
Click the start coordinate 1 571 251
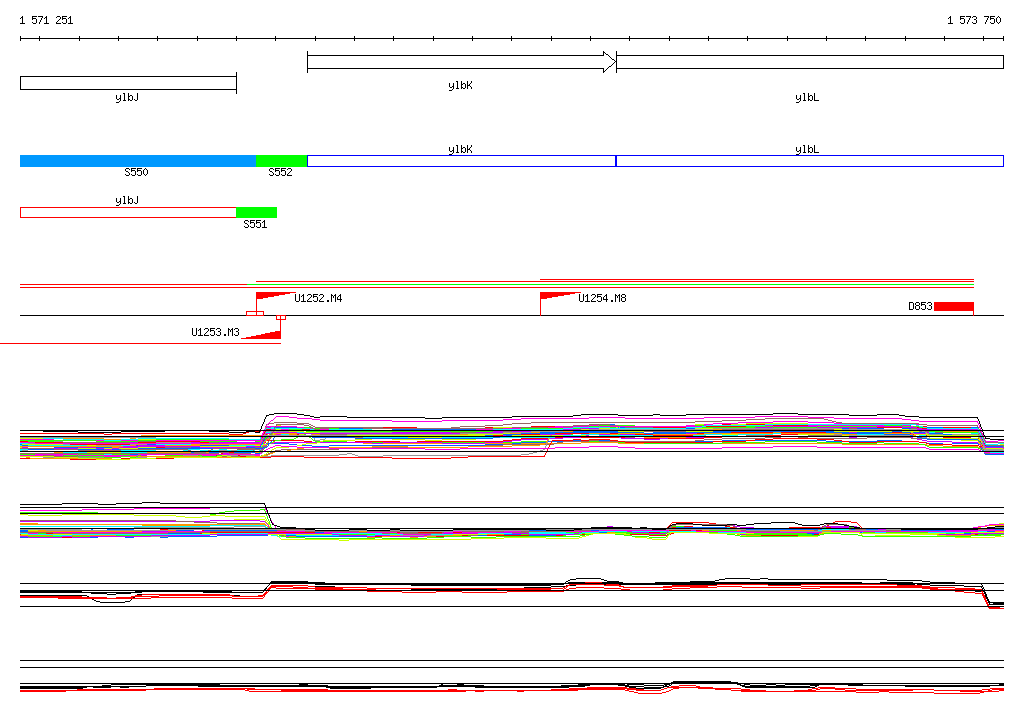[x=46, y=20]
